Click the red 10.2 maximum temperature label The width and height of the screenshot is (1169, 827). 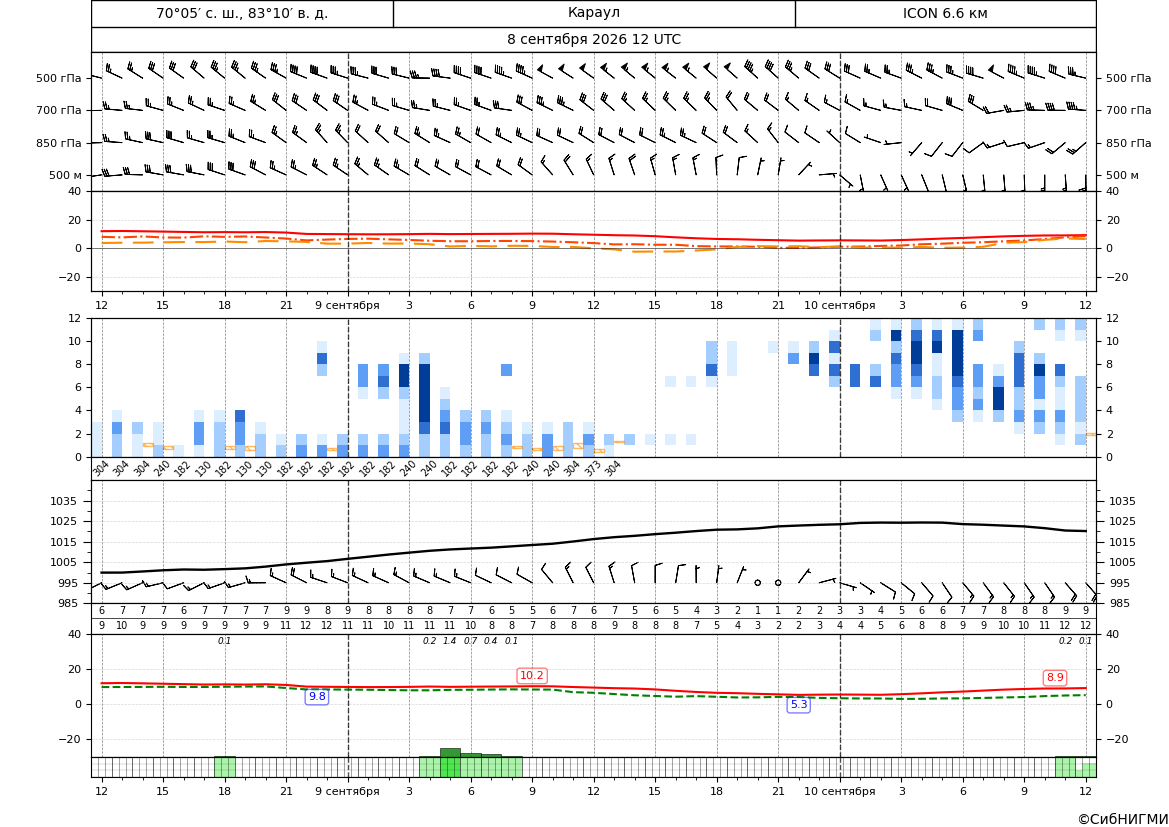(532, 676)
